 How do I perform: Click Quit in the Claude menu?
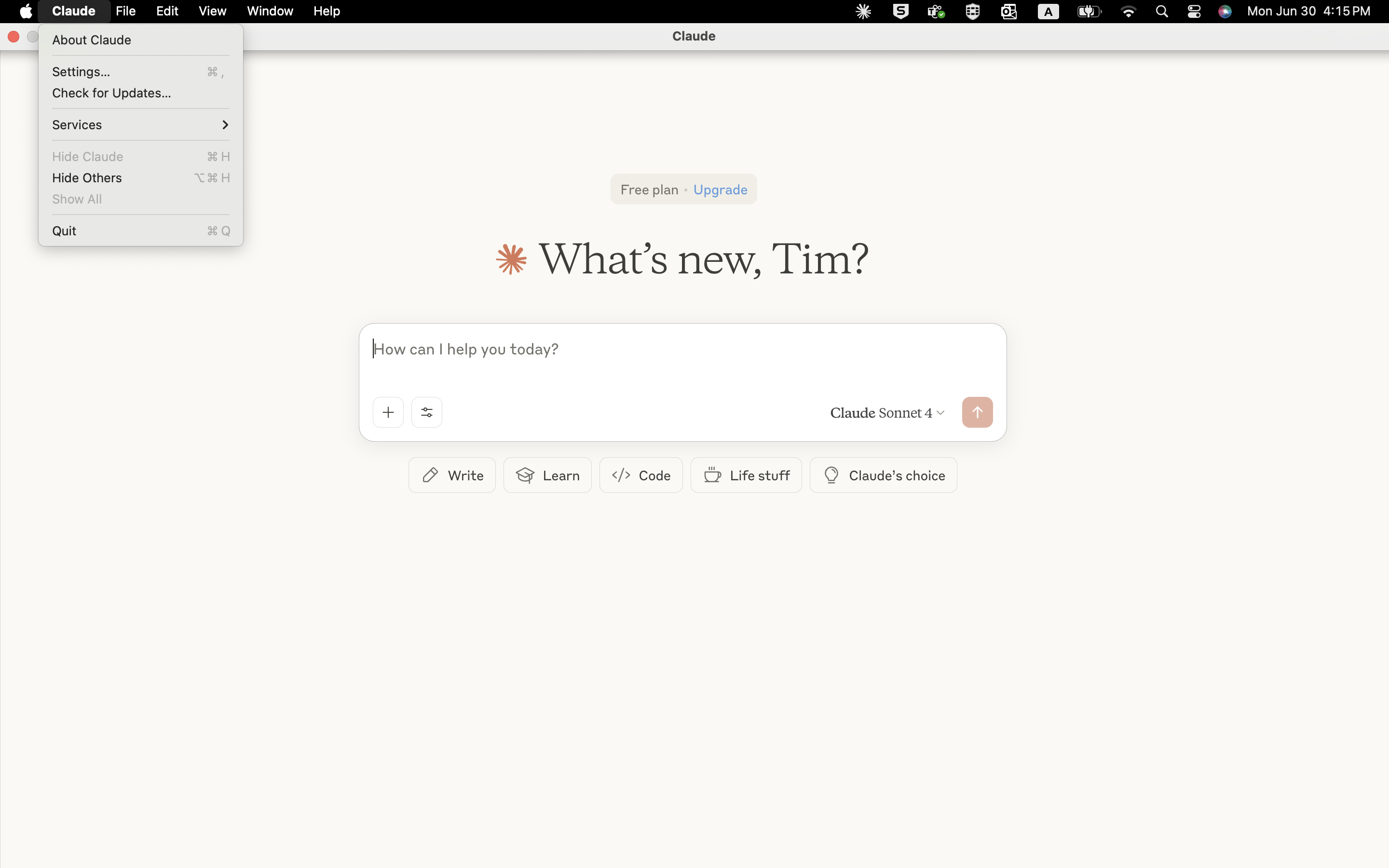(64, 231)
